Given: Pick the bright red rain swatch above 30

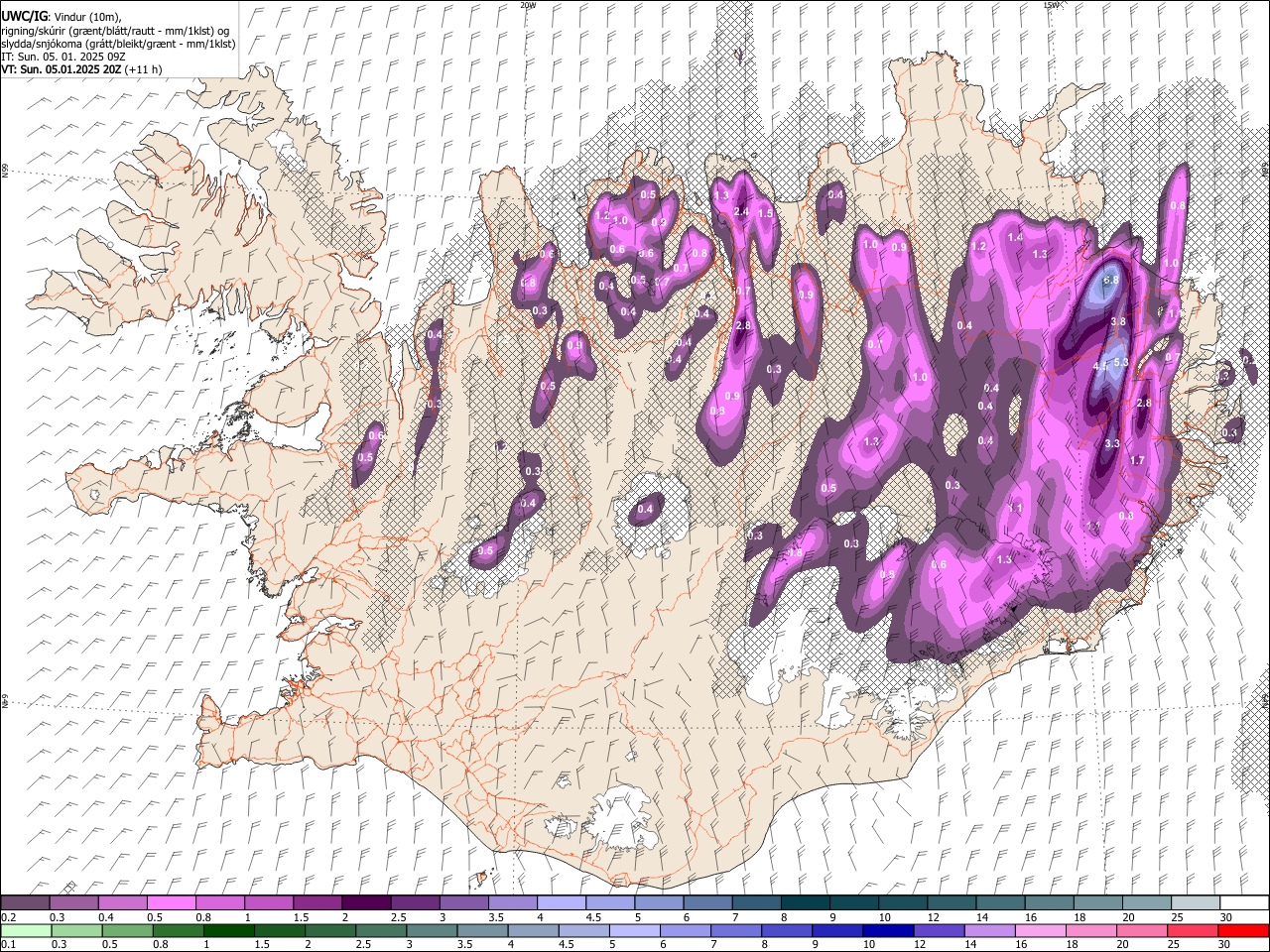Looking at the screenshot, I should point(1244,930).
